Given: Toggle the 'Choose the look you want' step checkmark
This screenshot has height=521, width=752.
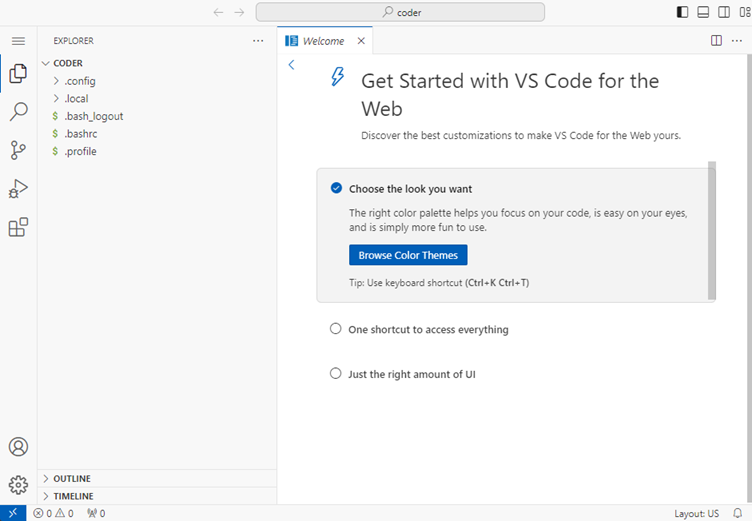Looking at the screenshot, I should tap(336, 188).
